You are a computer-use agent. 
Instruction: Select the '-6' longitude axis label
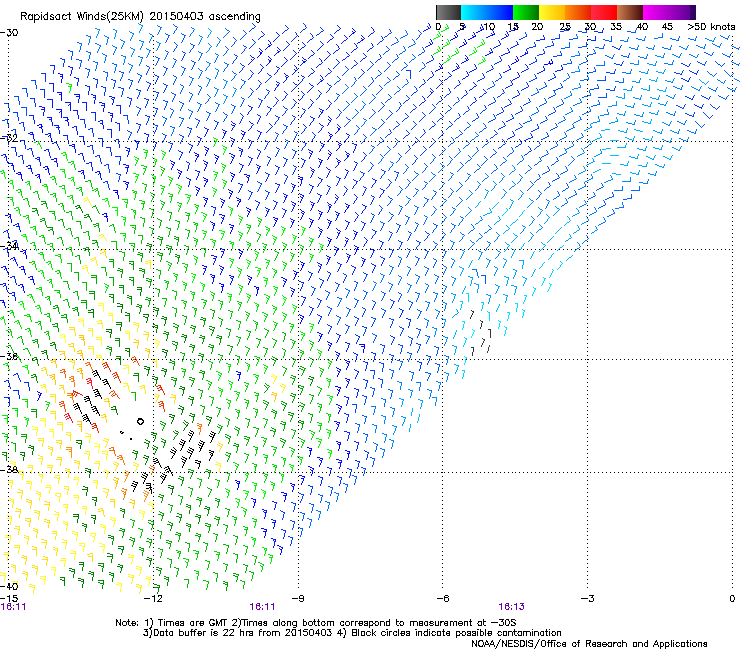(x=443, y=598)
